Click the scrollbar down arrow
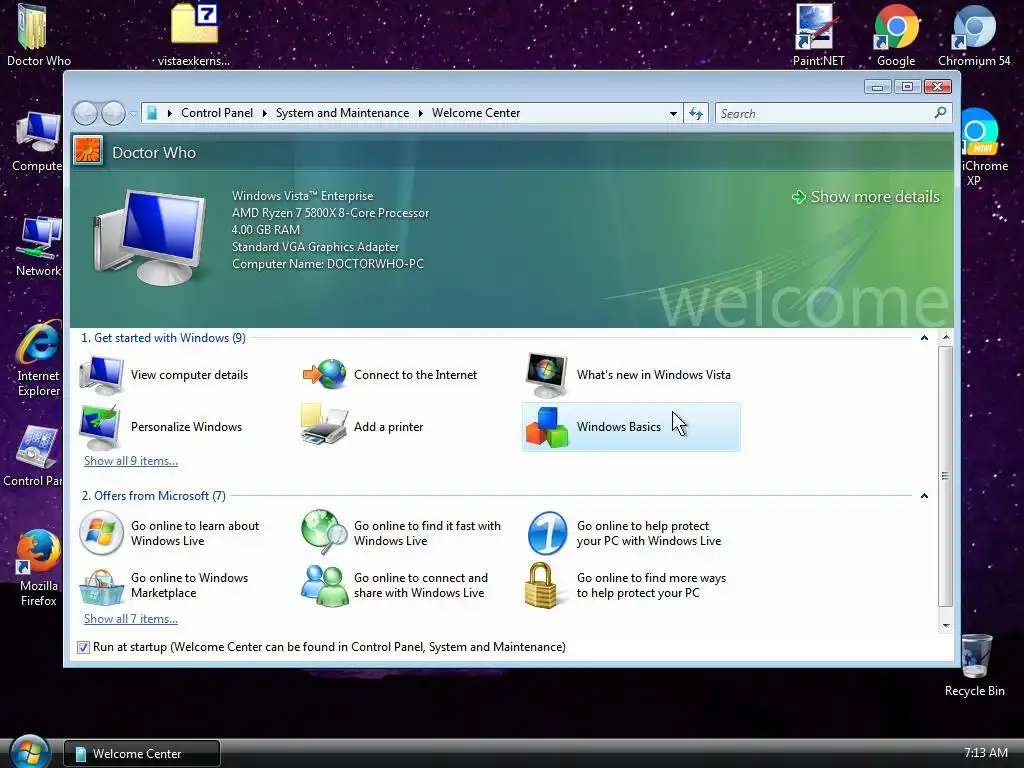 [945, 625]
